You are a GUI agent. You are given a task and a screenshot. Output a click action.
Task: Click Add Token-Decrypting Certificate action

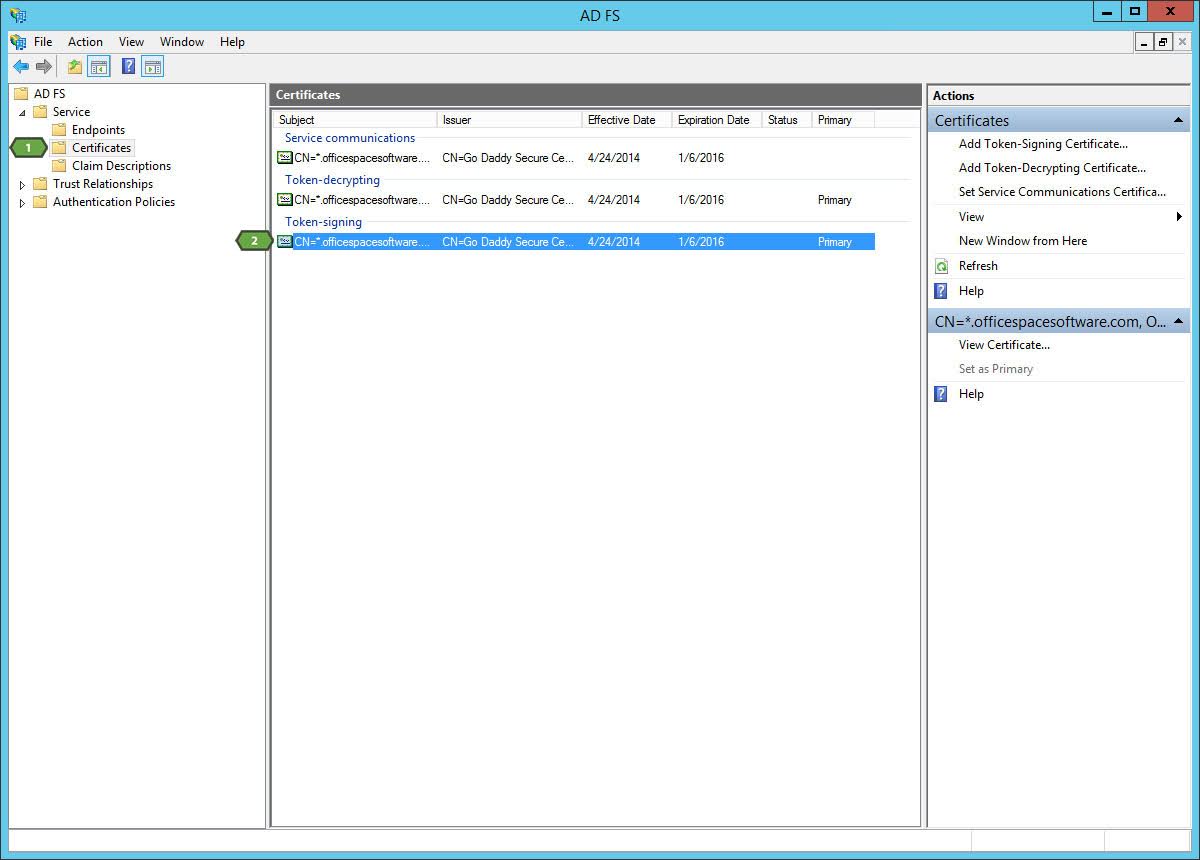[x=1052, y=168]
